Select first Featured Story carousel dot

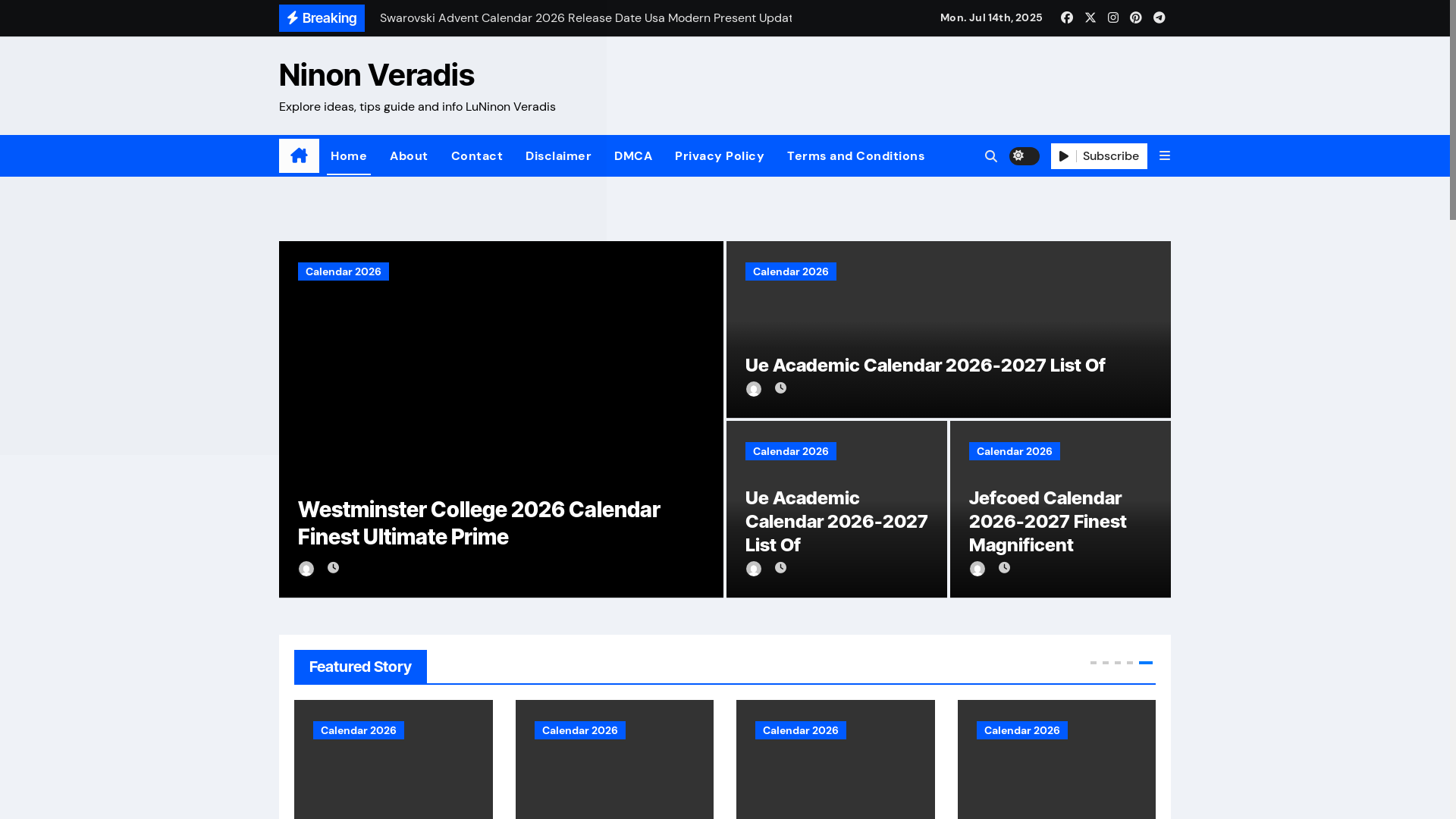click(x=1094, y=663)
